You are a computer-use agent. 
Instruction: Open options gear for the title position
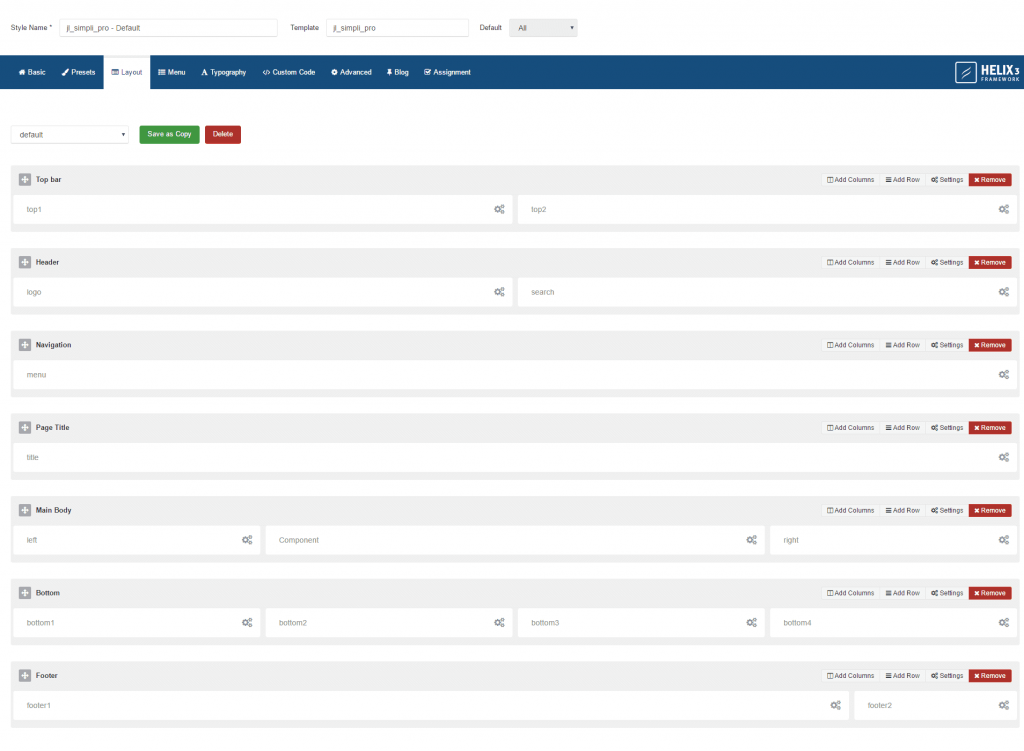1004,457
